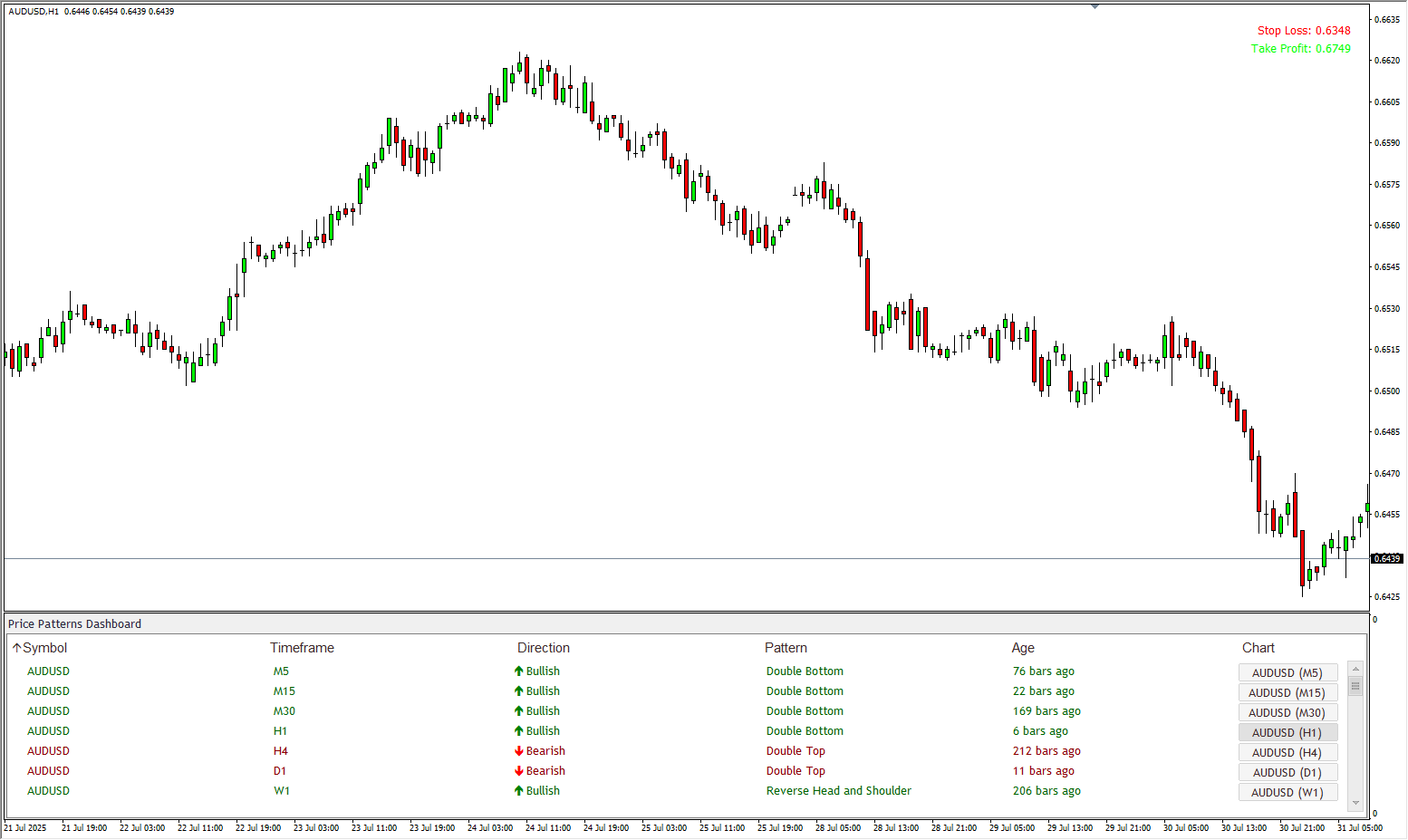Screen dimensions: 1408x840
Task: Sort dashboard by Age column header
Action: click(1023, 648)
